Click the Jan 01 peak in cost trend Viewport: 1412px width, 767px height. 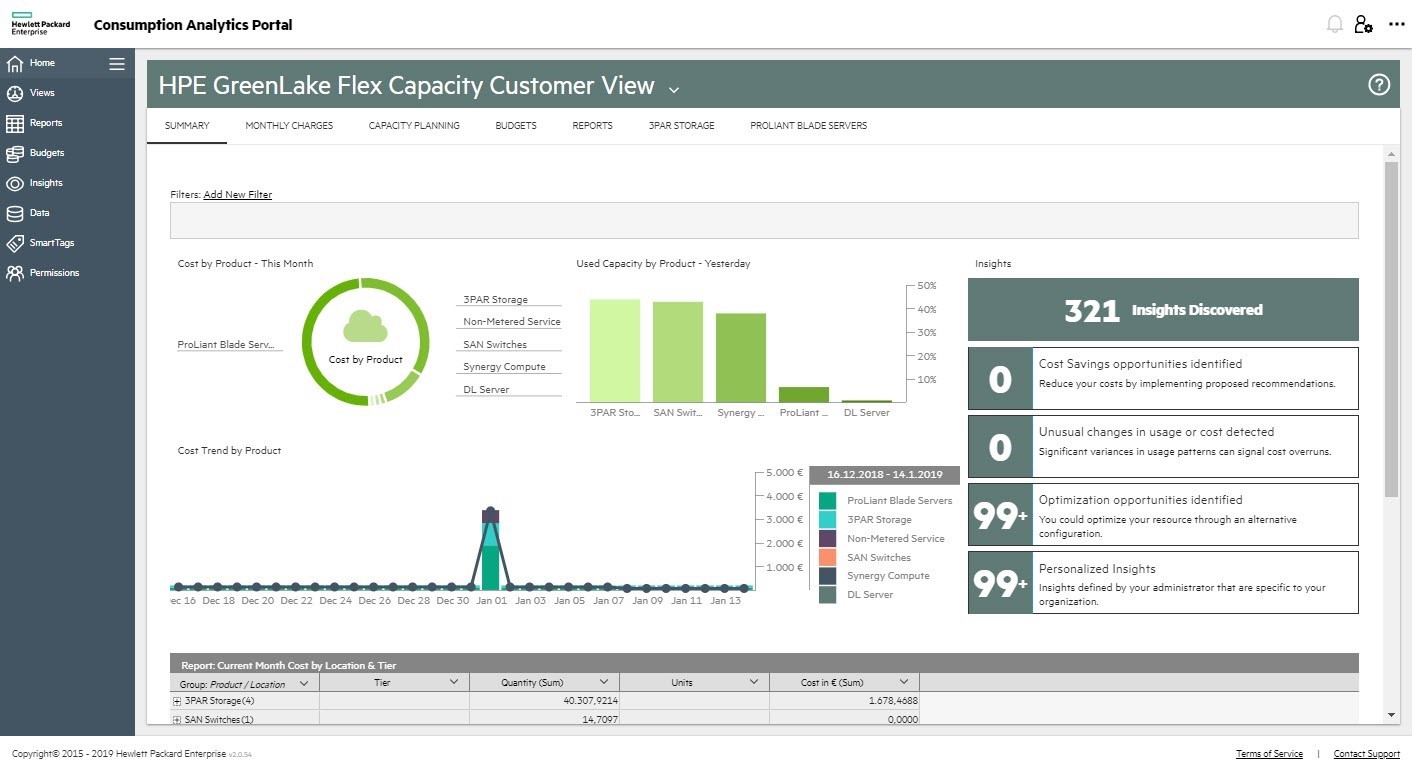pyautogui.click(x=490, y=511)
